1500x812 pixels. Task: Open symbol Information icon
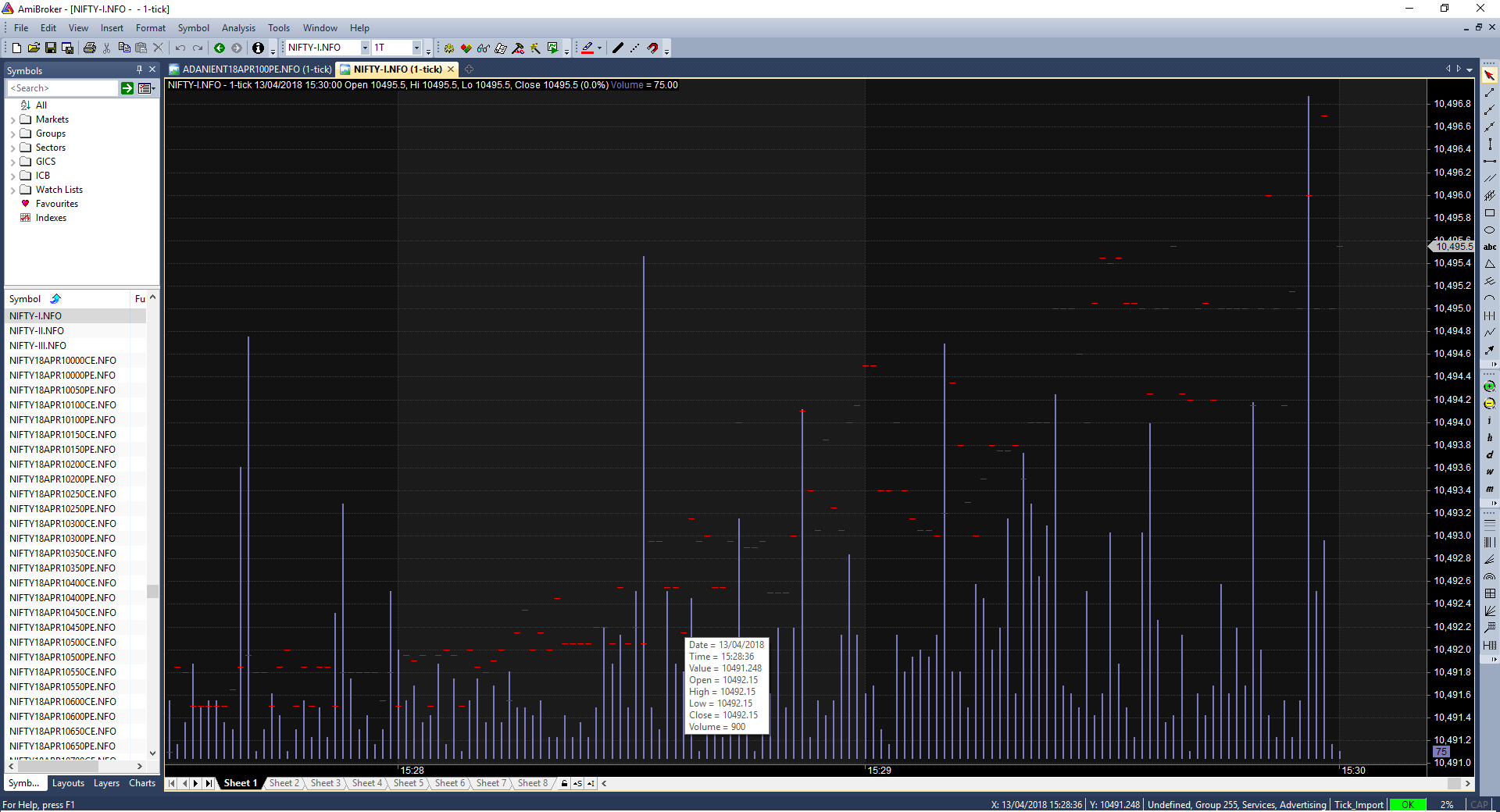258,48
